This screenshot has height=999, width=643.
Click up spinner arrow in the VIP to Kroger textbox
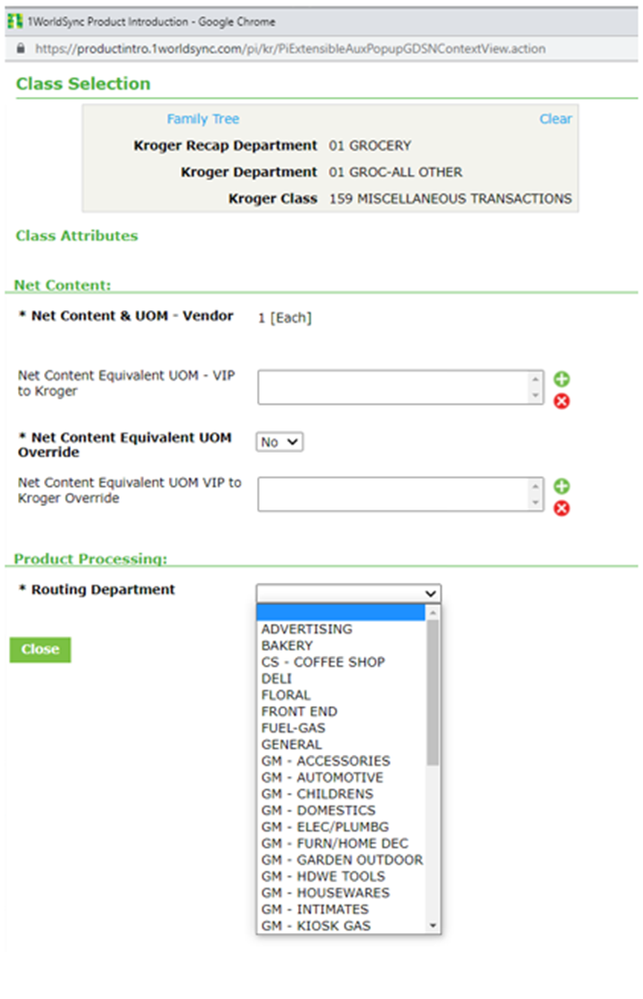click(x=535, y=379)
